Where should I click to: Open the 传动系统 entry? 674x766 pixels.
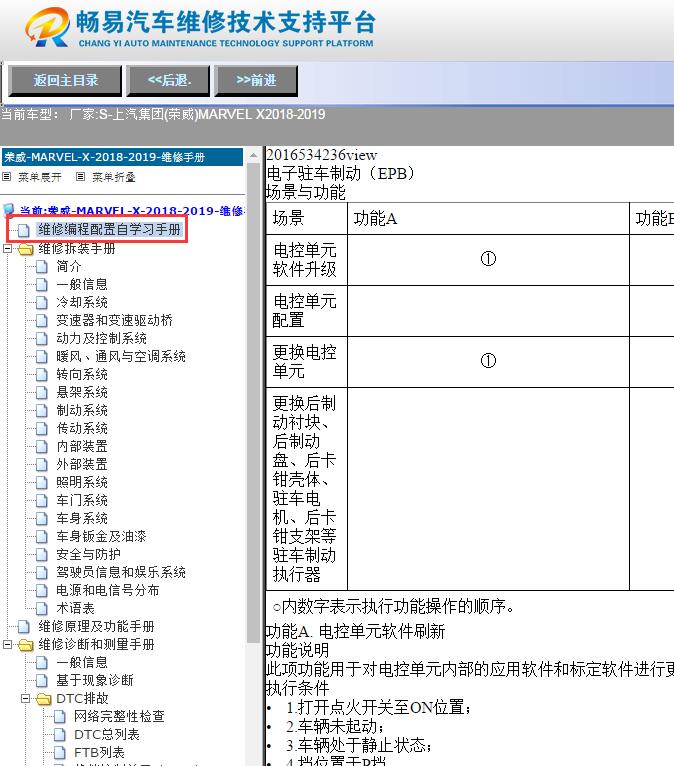[x=82, y=428]
